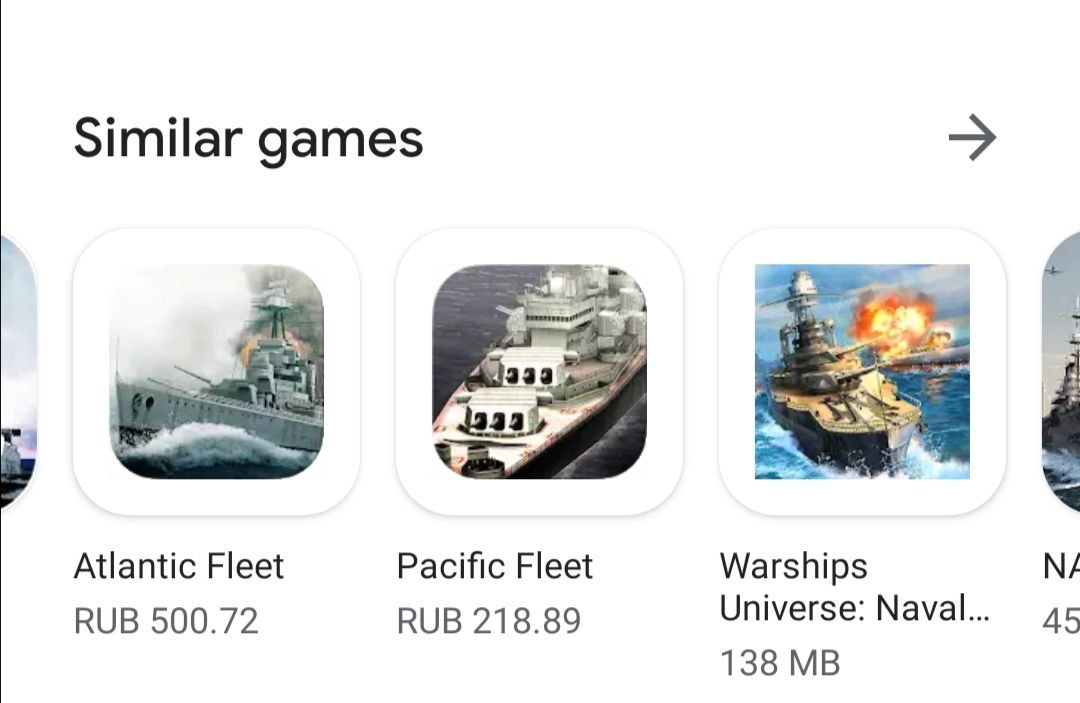Tap the RUB 218.89 price label
The image size is (1080, 703).
coord(489,621)
